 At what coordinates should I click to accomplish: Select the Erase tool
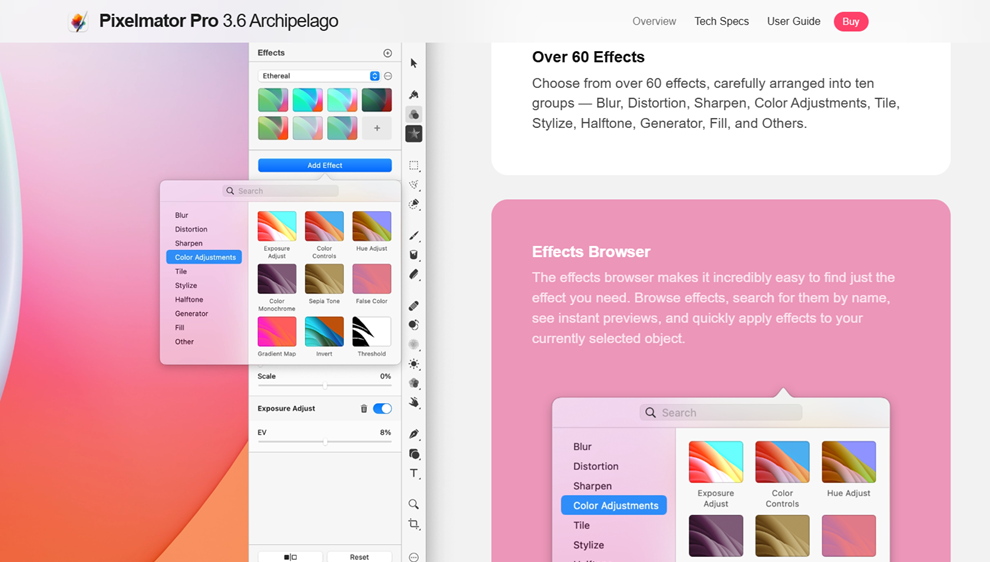pyautogui.click(x=414, y=274)
